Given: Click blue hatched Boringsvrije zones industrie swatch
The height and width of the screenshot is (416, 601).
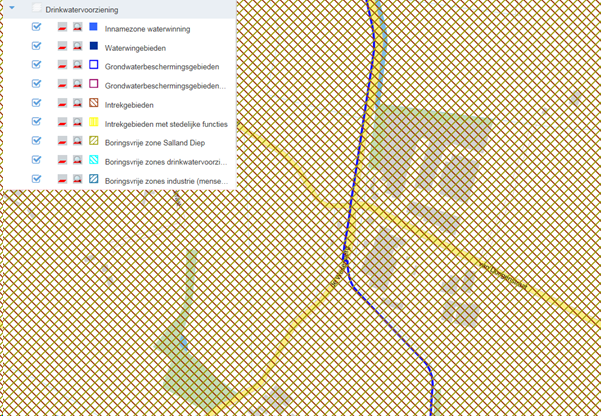Looking at the screenshot, I should coord(94,179).
